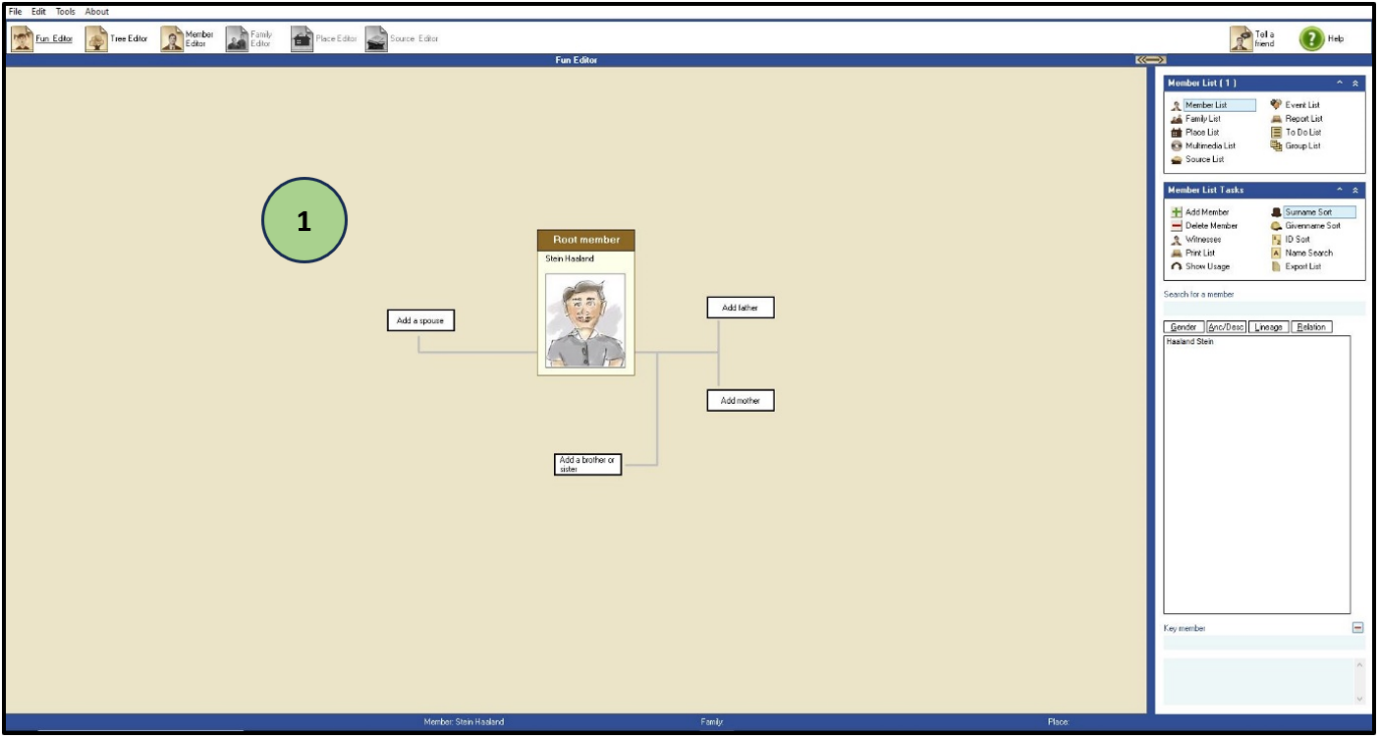The width and height of the screenshot is (1379, 738).
Task: Open the File menu
Action: point(15,11)
